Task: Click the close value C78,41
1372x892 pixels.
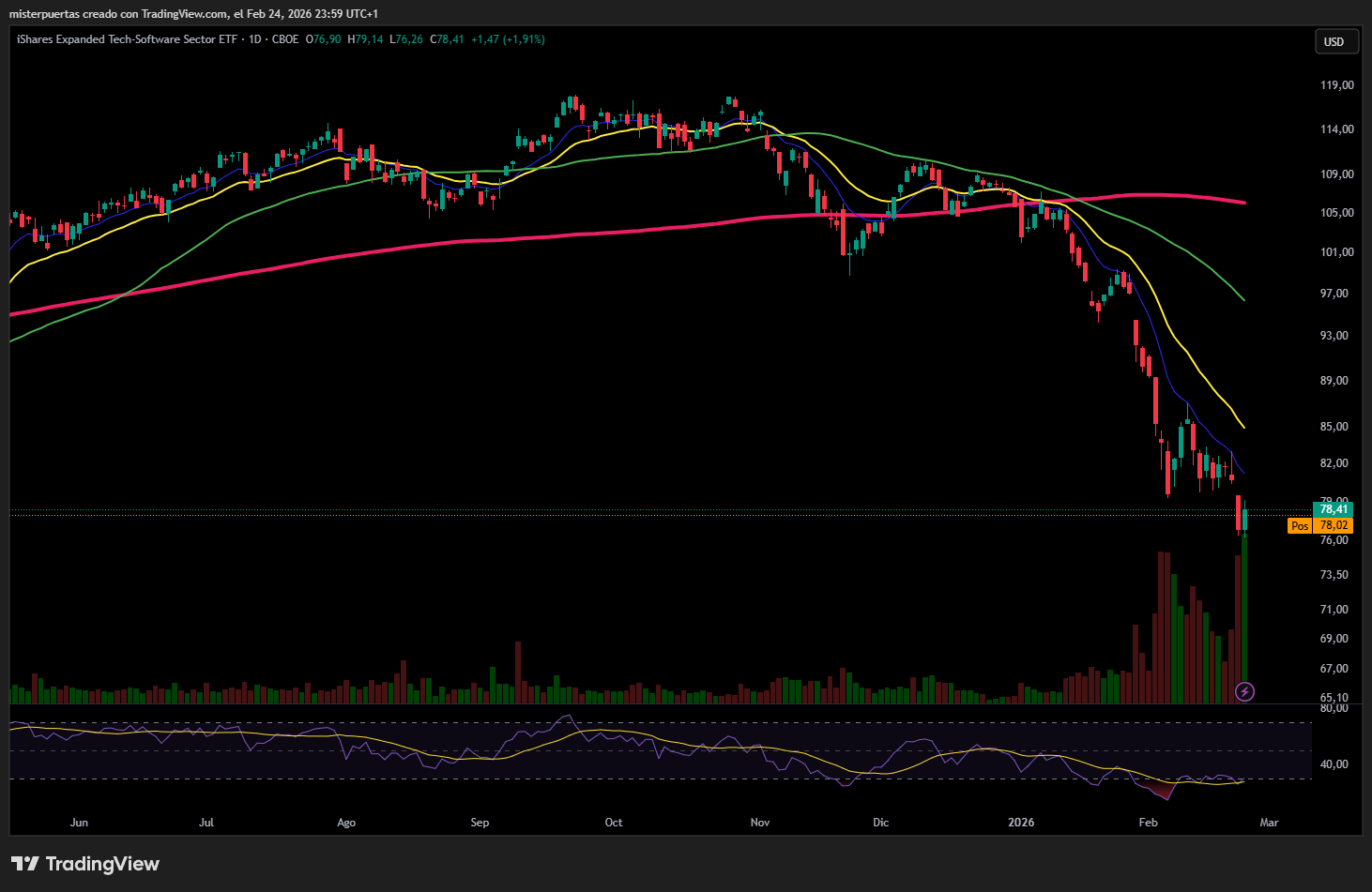Action: click(x=448, y=39)
